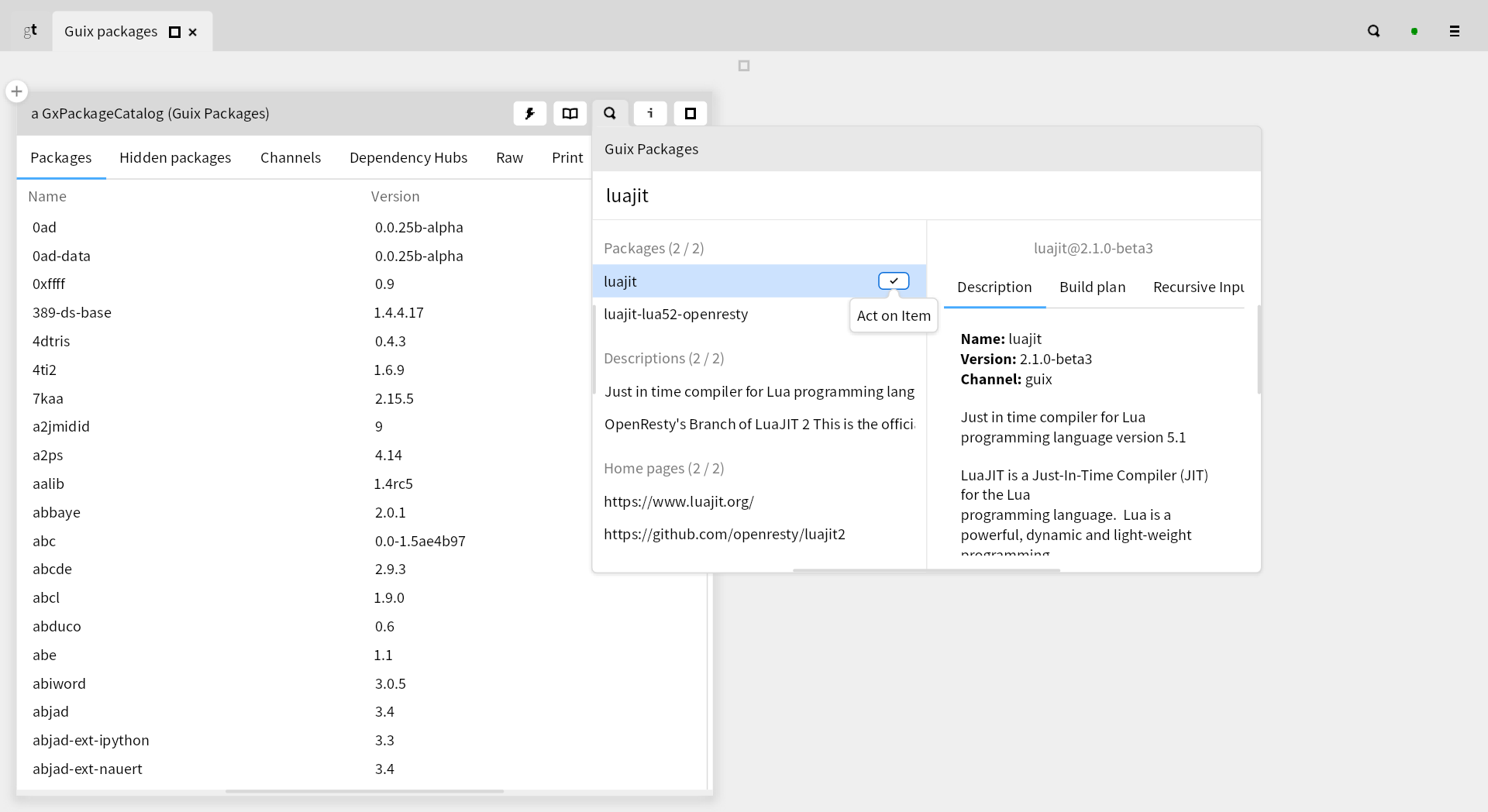Open the global search magnifier in the top bar
This screenshot has height=812, width=1488.
pos(1374,31)
